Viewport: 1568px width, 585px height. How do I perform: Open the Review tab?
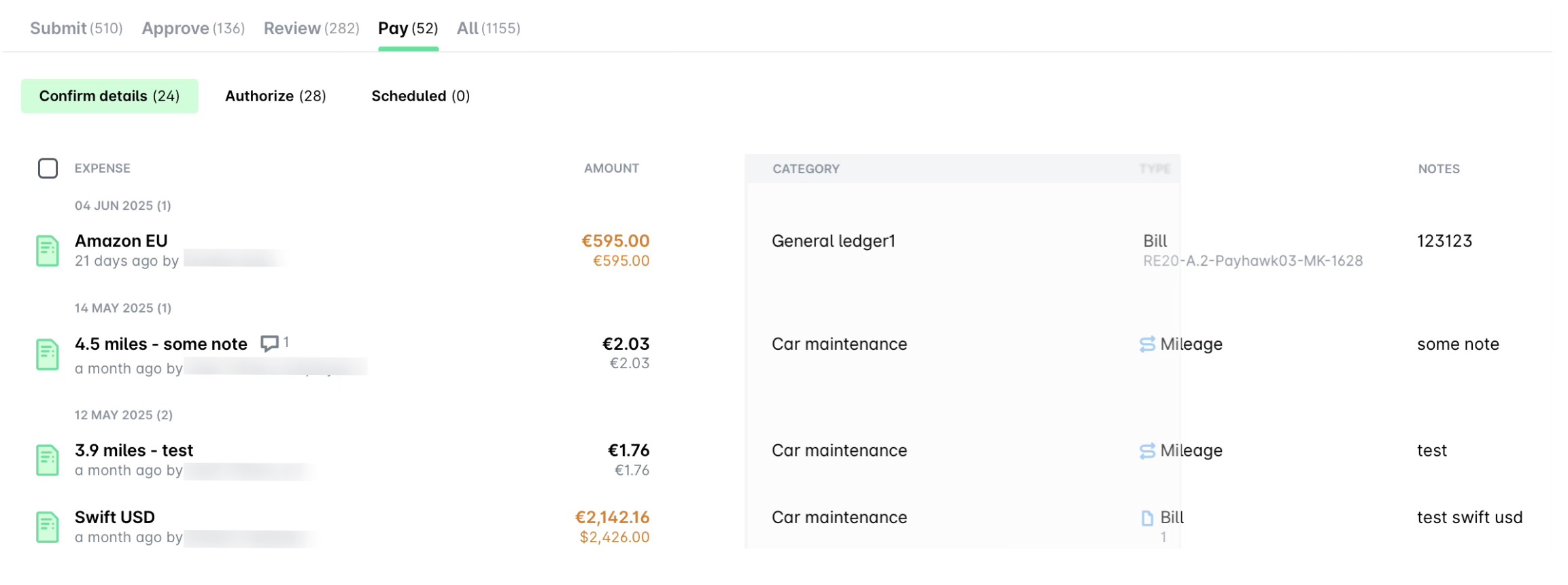311,29
